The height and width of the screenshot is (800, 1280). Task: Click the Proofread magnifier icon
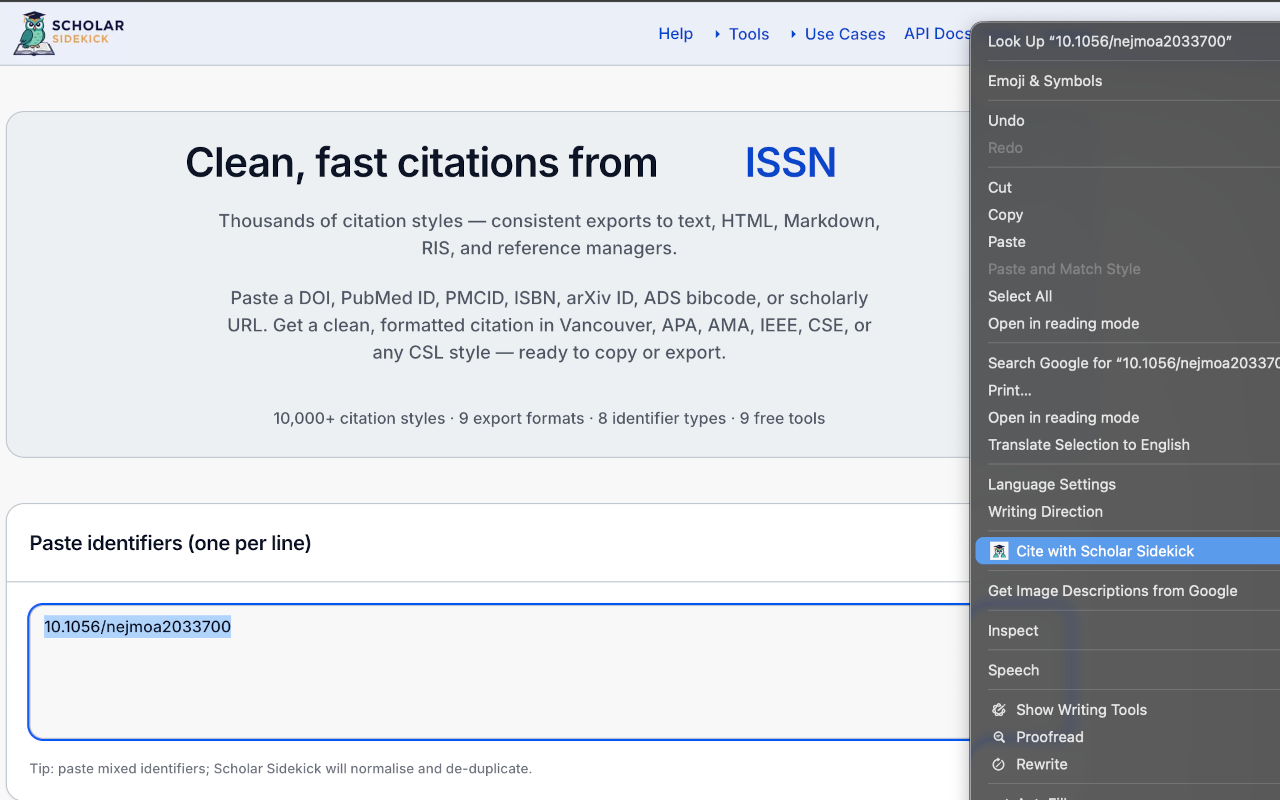pyautogui.click(x=998, y=737)
